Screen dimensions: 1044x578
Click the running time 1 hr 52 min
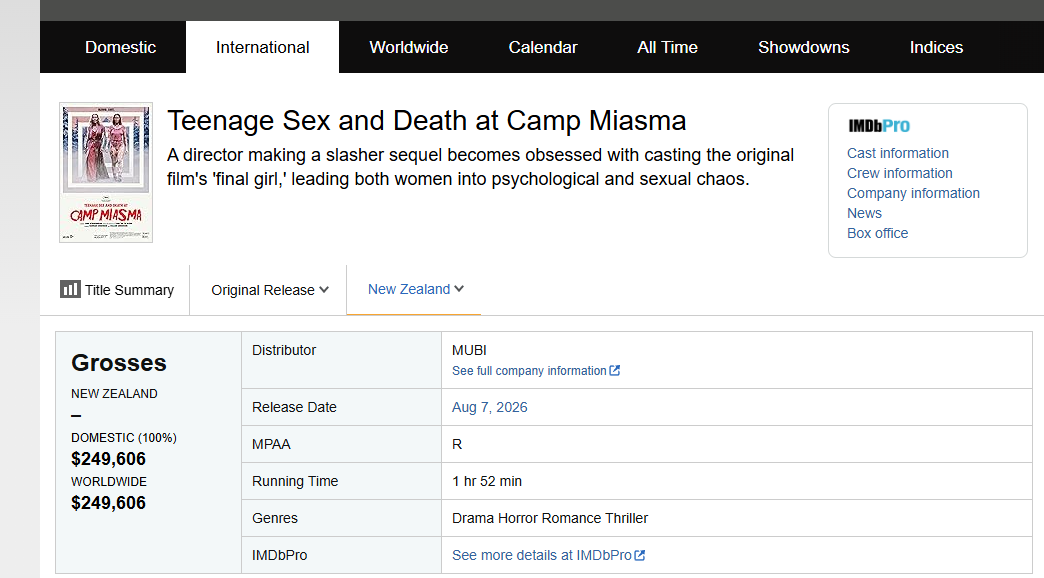487,481
